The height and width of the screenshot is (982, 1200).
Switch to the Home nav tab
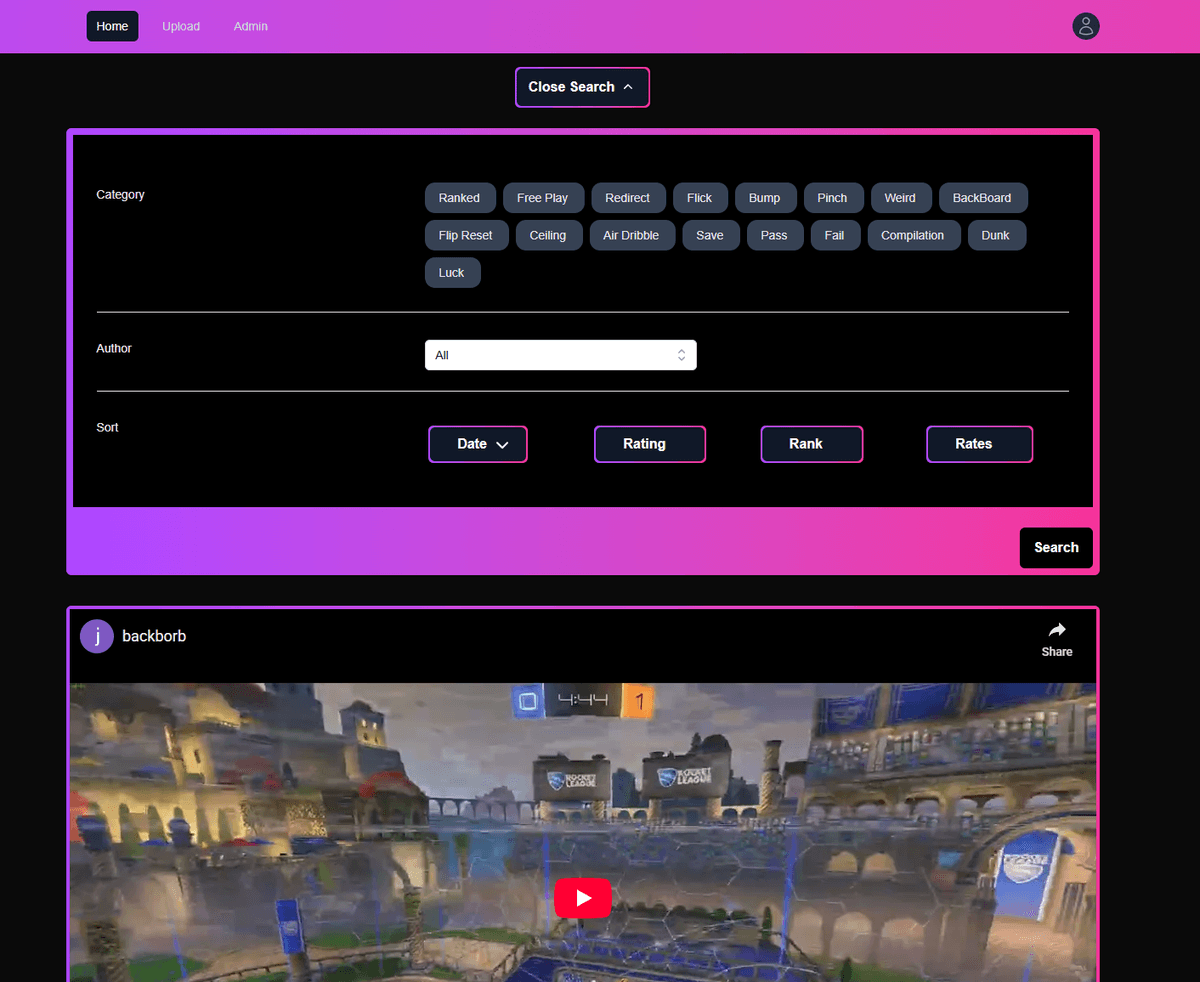[x=112, y=26]
